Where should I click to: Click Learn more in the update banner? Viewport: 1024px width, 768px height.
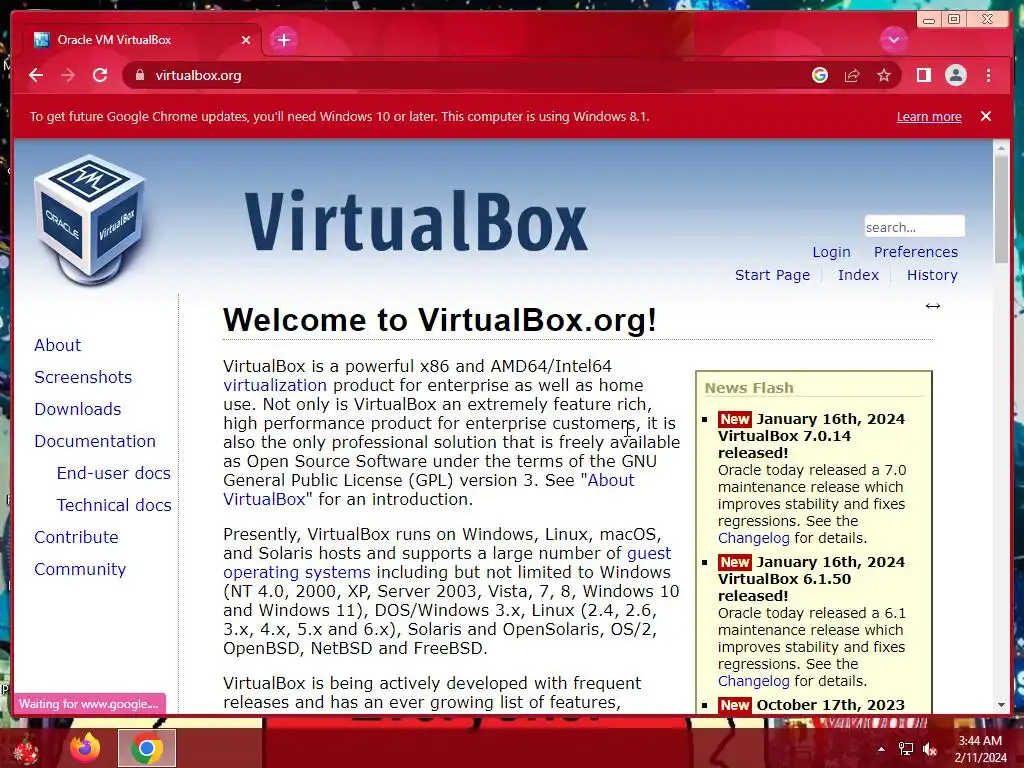[929, 116]
